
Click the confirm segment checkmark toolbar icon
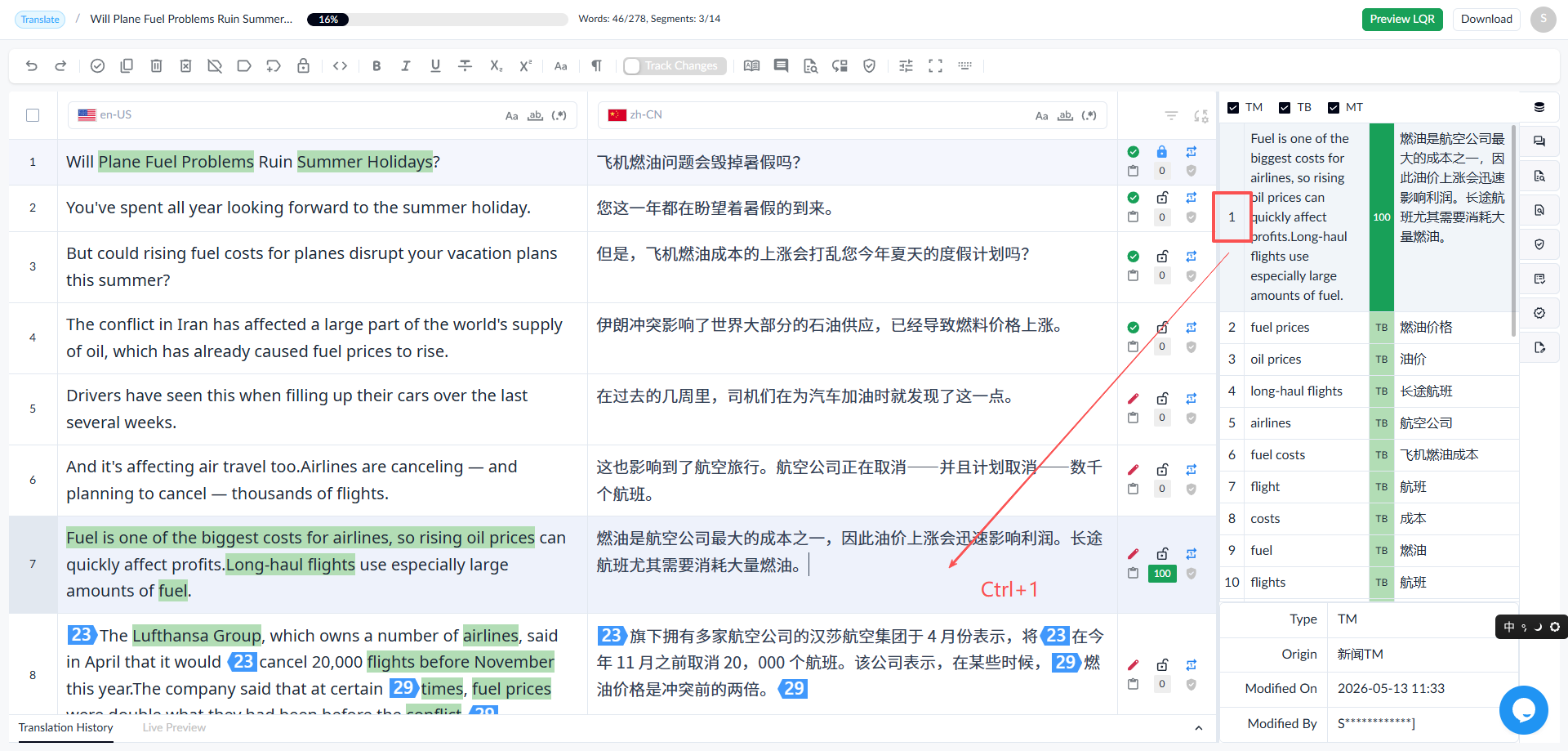pyautogui.click(x=97, y=66)
